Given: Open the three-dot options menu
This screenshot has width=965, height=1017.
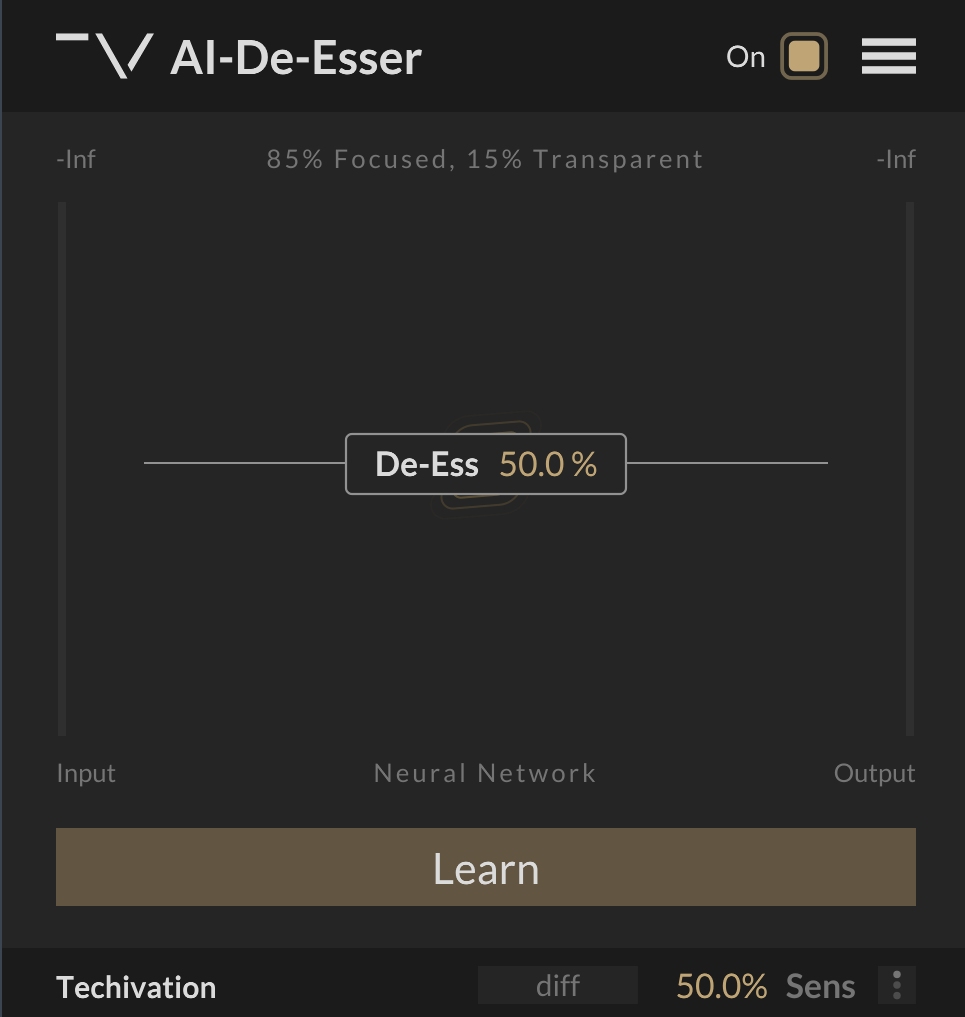Looking at the screenshot, I should [896, 986].
